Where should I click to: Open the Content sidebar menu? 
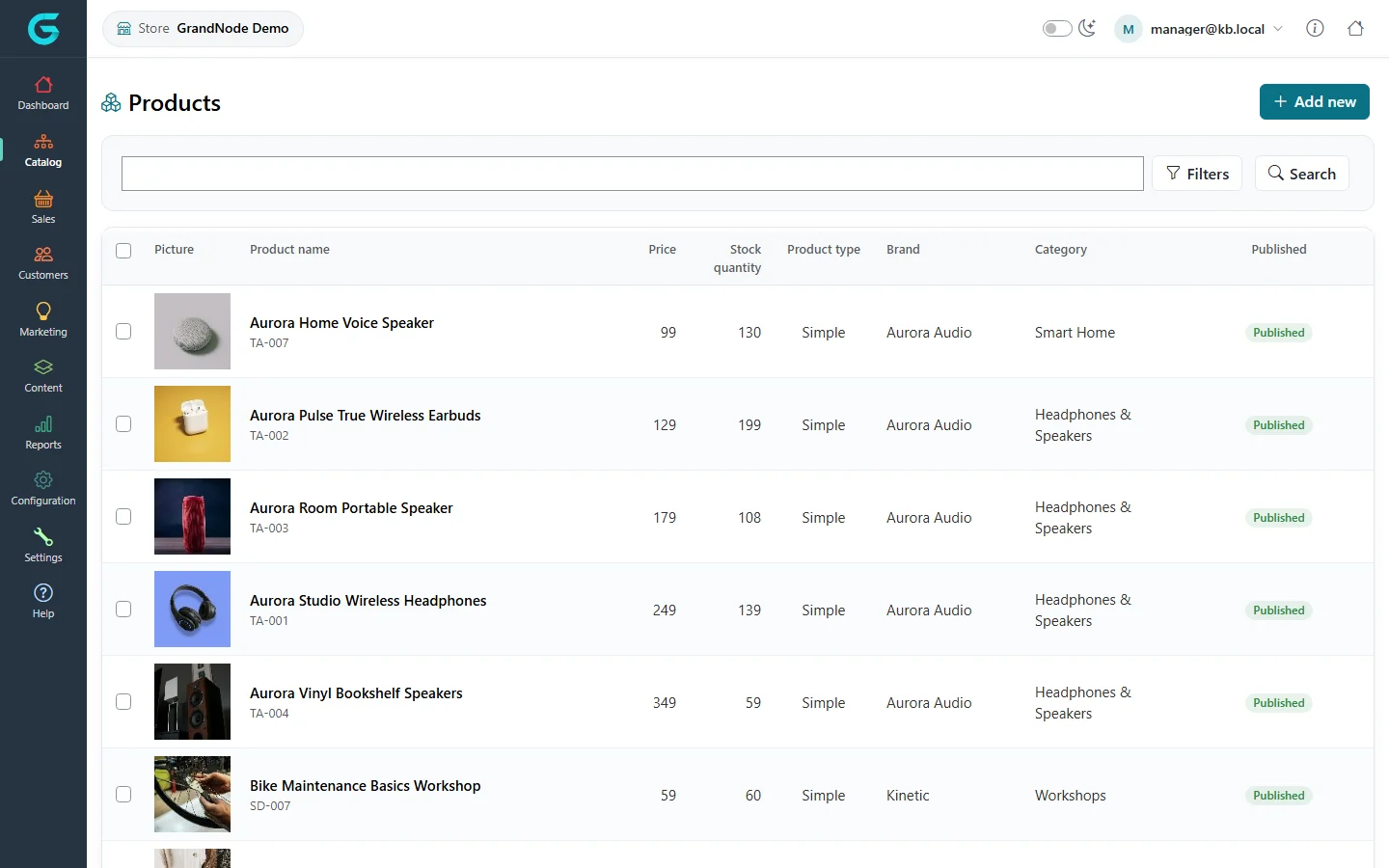[43, 376]
